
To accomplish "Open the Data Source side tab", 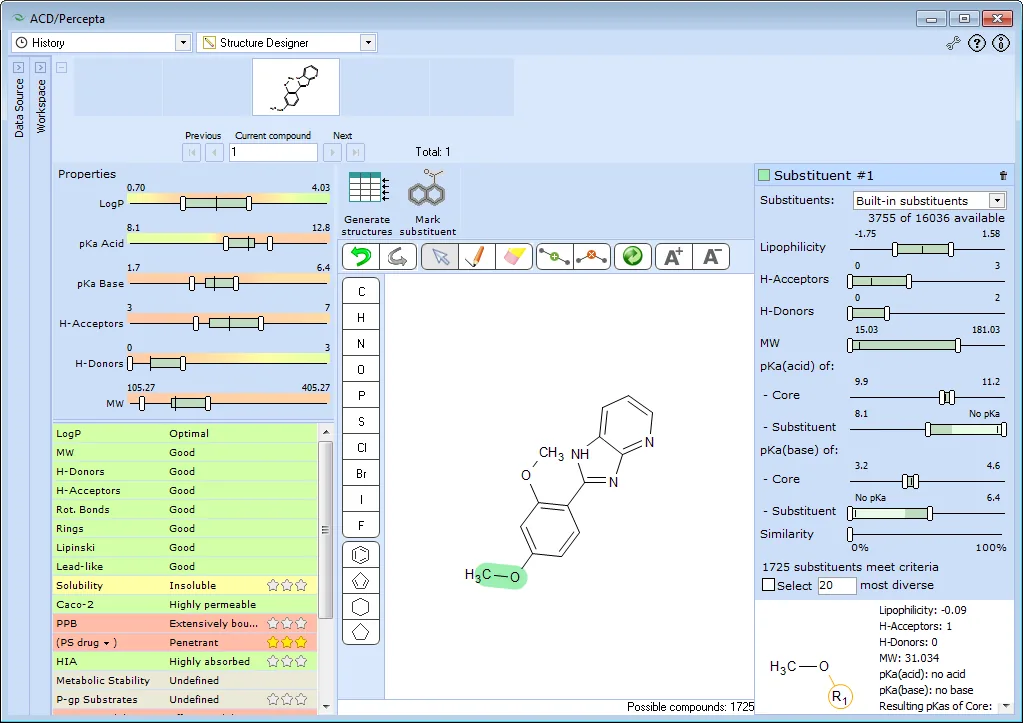I will (19, 101).
